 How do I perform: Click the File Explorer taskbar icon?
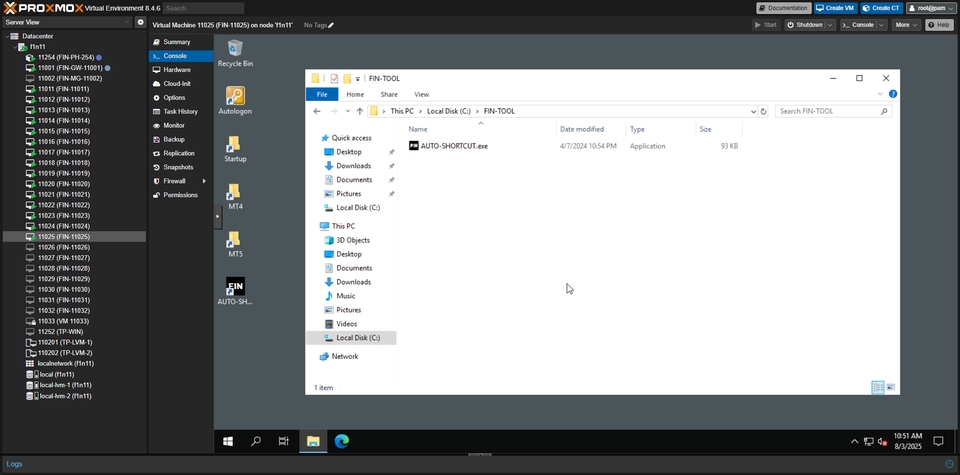tap(313, 441)
